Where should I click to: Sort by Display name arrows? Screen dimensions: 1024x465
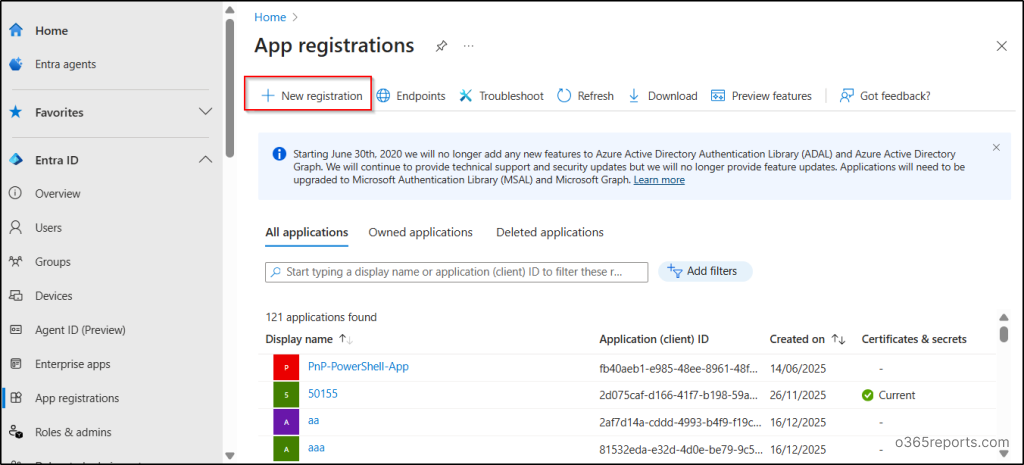pyautogui.click(x=346, y=340)
